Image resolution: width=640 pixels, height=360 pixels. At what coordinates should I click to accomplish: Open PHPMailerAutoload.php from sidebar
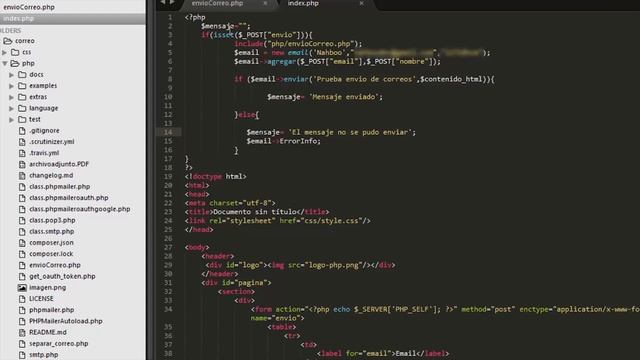(x=66, y=321)
